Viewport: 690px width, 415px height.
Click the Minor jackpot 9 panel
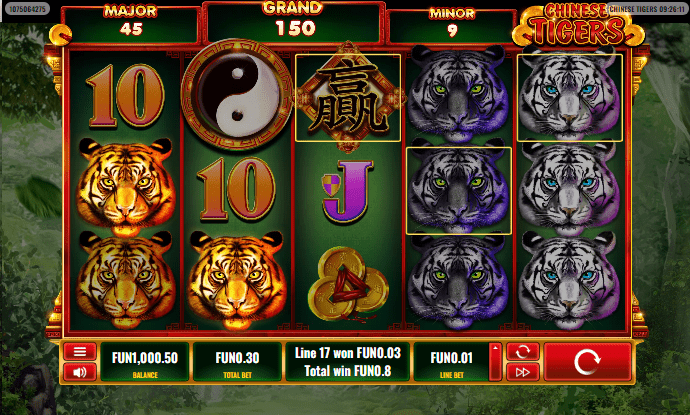coord(452,26)
